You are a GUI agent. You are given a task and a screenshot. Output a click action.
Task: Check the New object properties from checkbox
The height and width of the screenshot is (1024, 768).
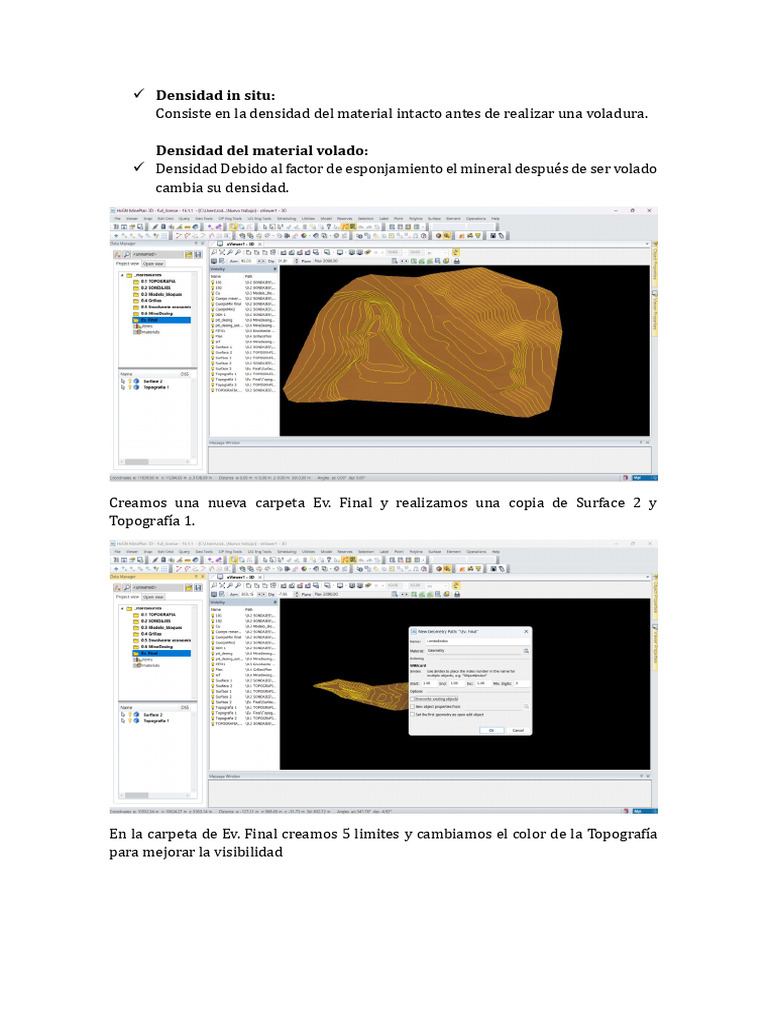pyautogui.click(x=413, y=707)
